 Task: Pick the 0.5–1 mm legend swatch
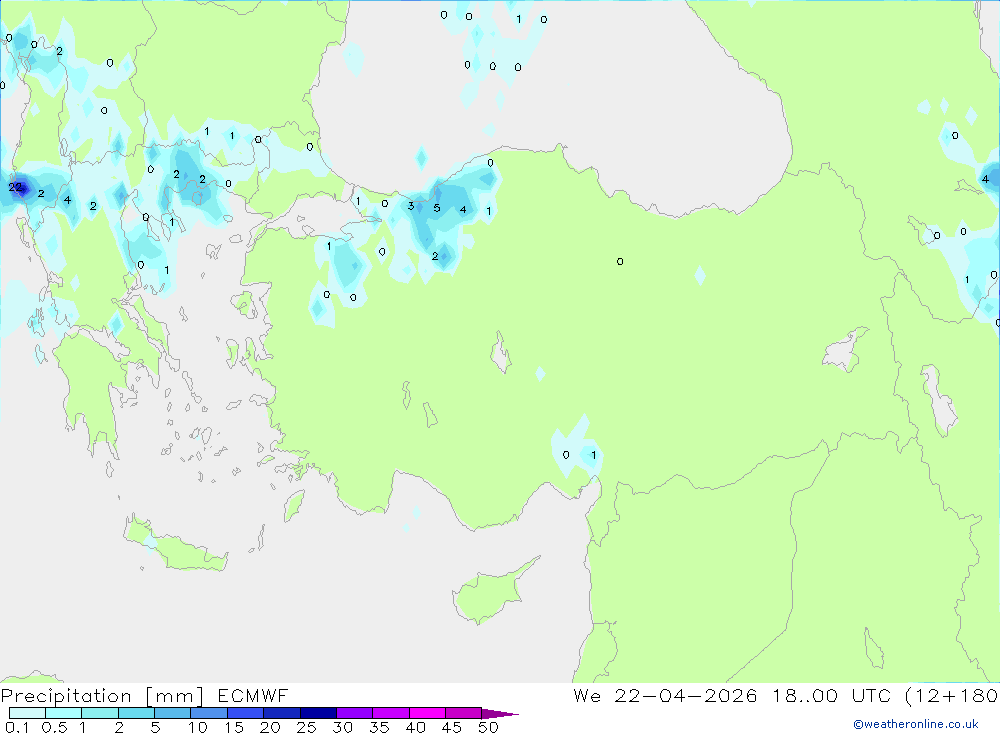click(63, 713)
